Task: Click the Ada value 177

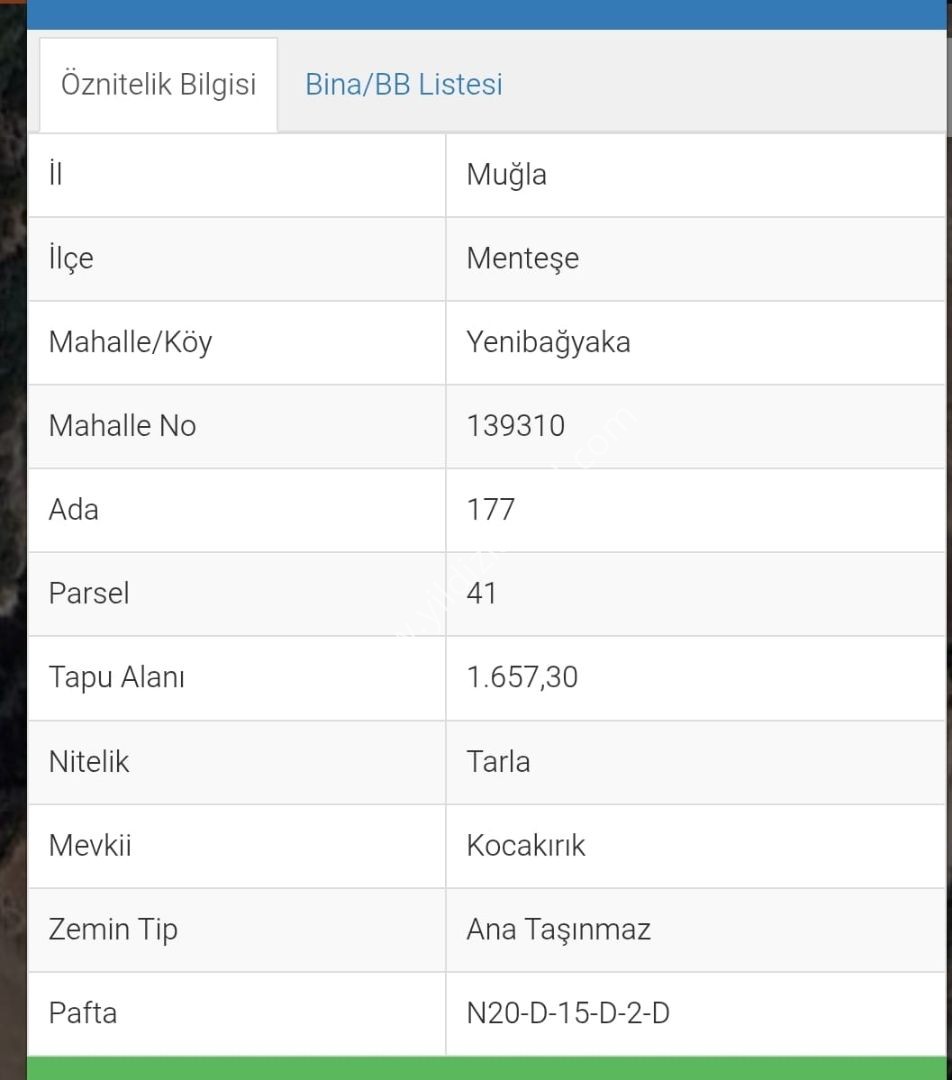Action: [490, 510]
